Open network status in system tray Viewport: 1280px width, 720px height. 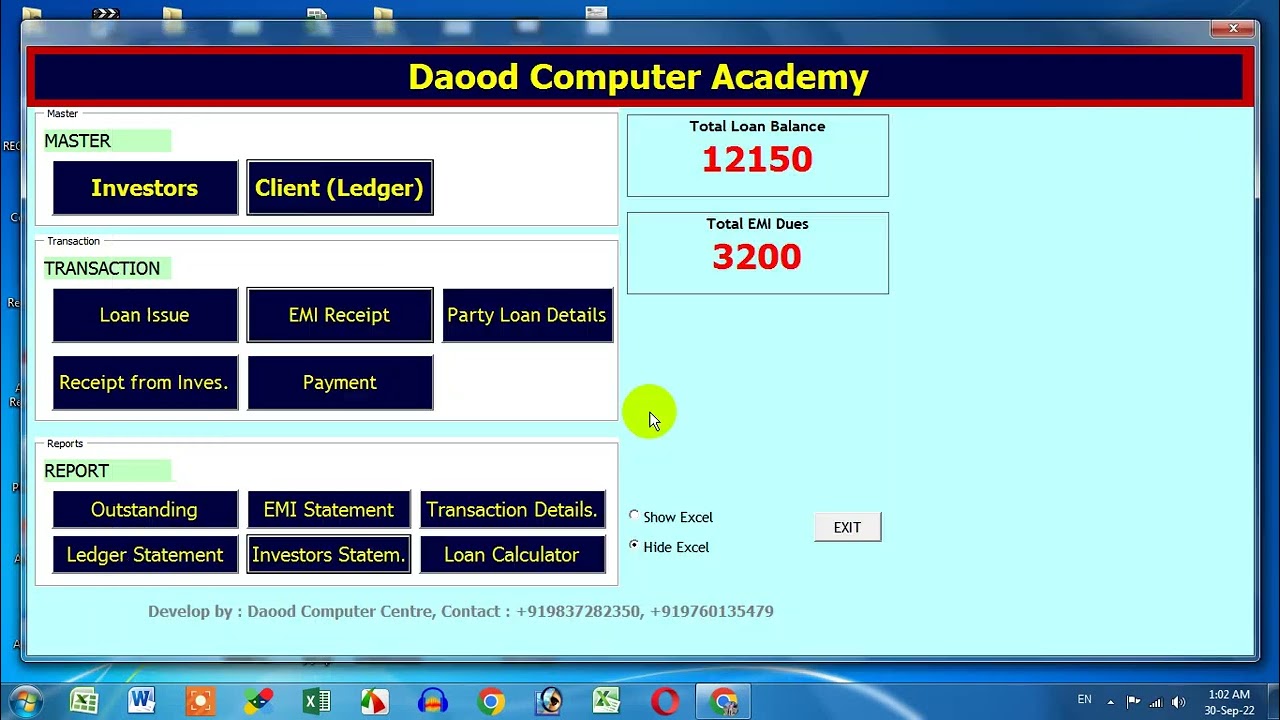point(1156,702)
